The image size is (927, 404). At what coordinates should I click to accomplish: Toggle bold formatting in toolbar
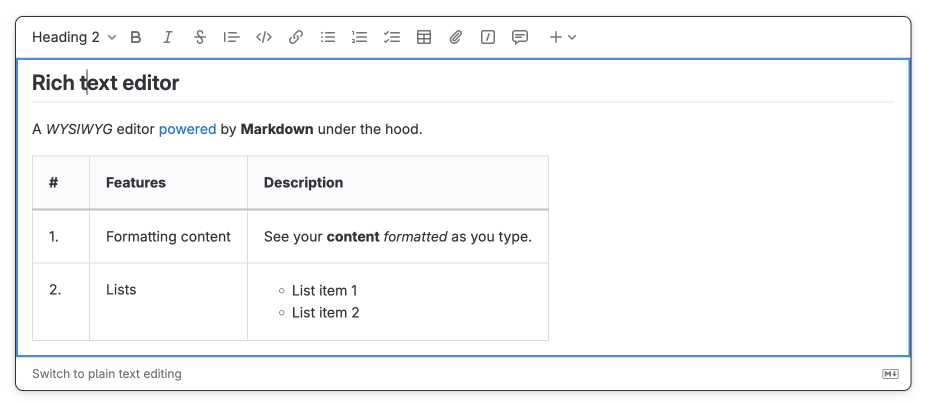(136, 38)
